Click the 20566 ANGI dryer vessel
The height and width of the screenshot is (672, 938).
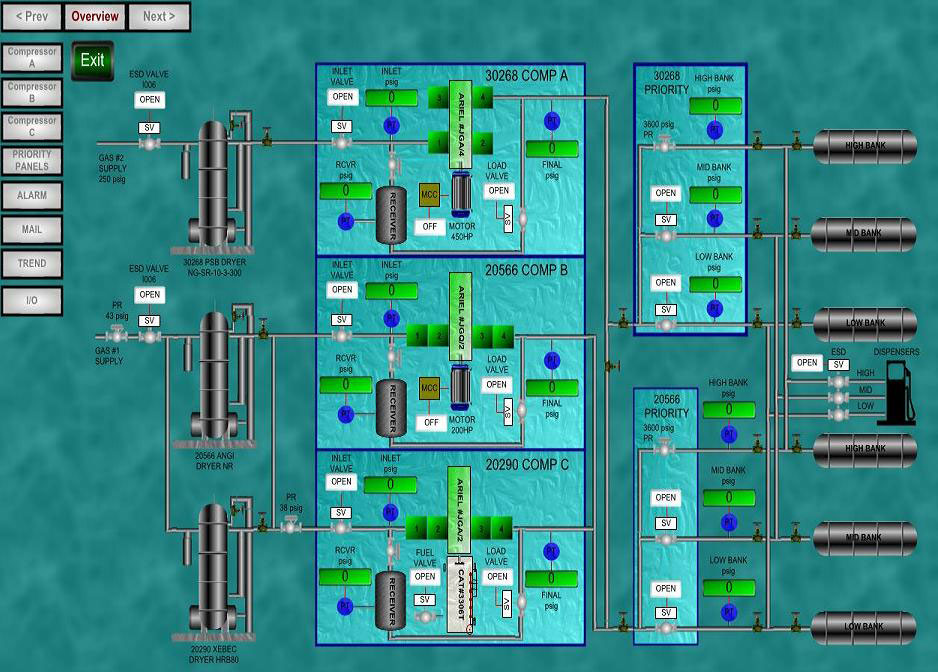212,375
